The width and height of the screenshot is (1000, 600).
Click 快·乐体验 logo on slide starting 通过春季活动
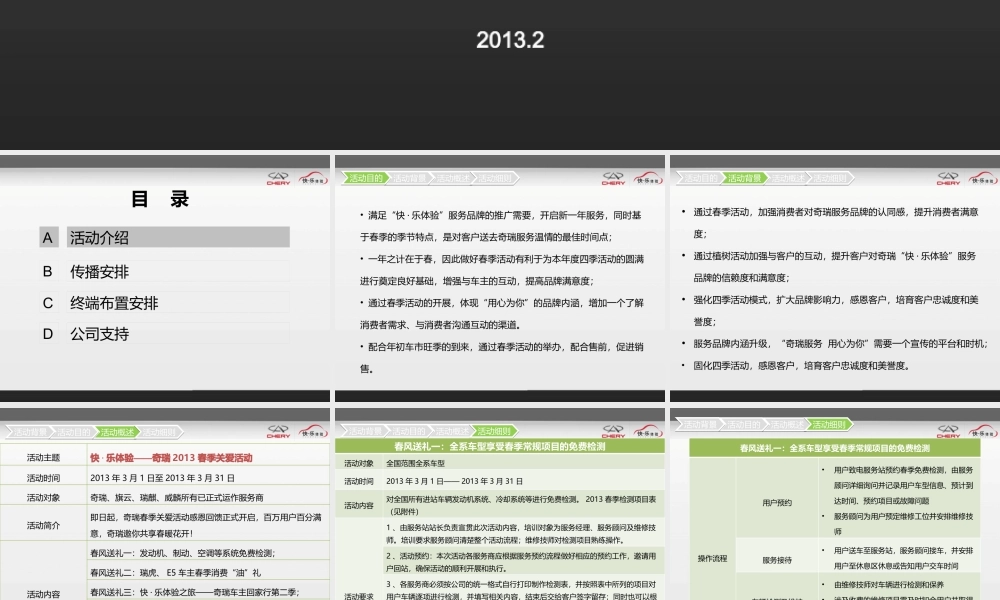(x=983, y=178)
